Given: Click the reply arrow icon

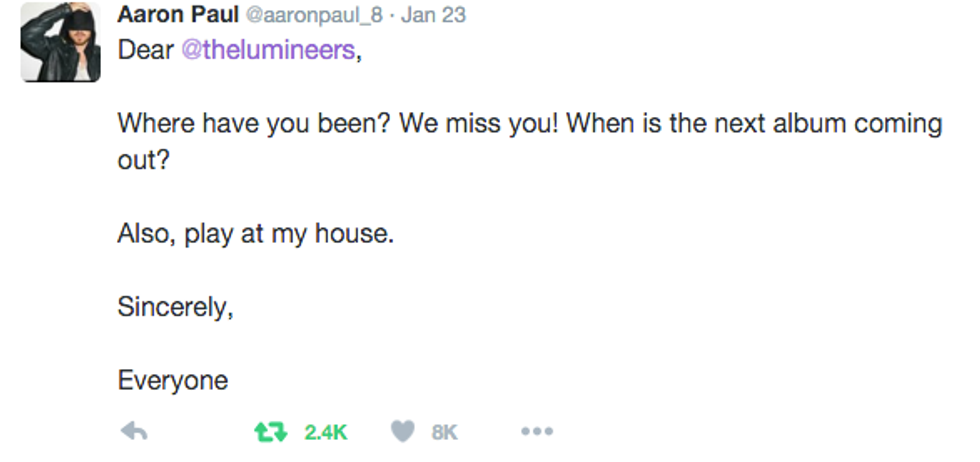Looking at the screenshot, I should click(x=134, y=432).
